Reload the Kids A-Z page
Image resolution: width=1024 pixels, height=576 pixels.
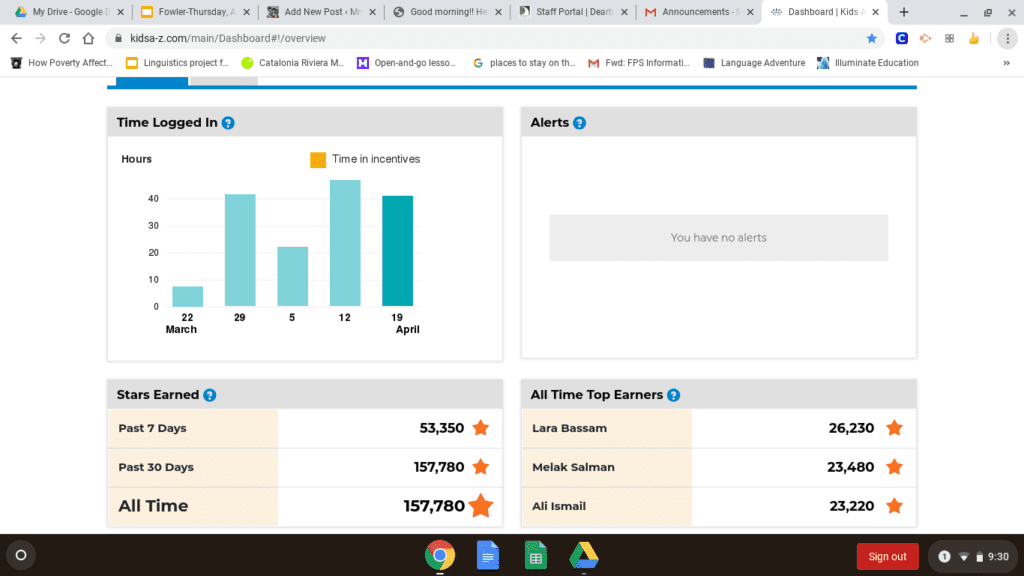(64, 39)
